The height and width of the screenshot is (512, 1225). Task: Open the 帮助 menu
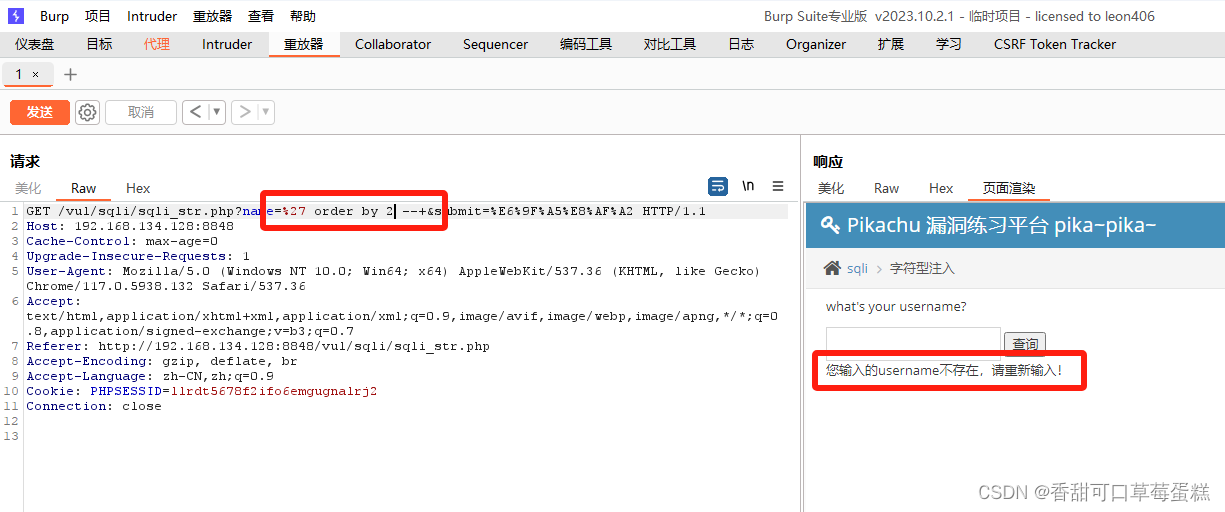[303, 16]
